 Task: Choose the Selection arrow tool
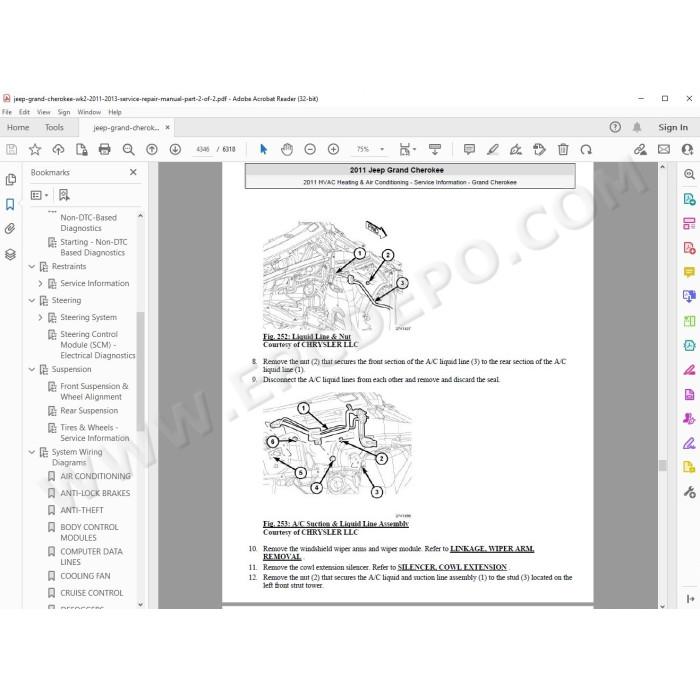coord(263,150)
